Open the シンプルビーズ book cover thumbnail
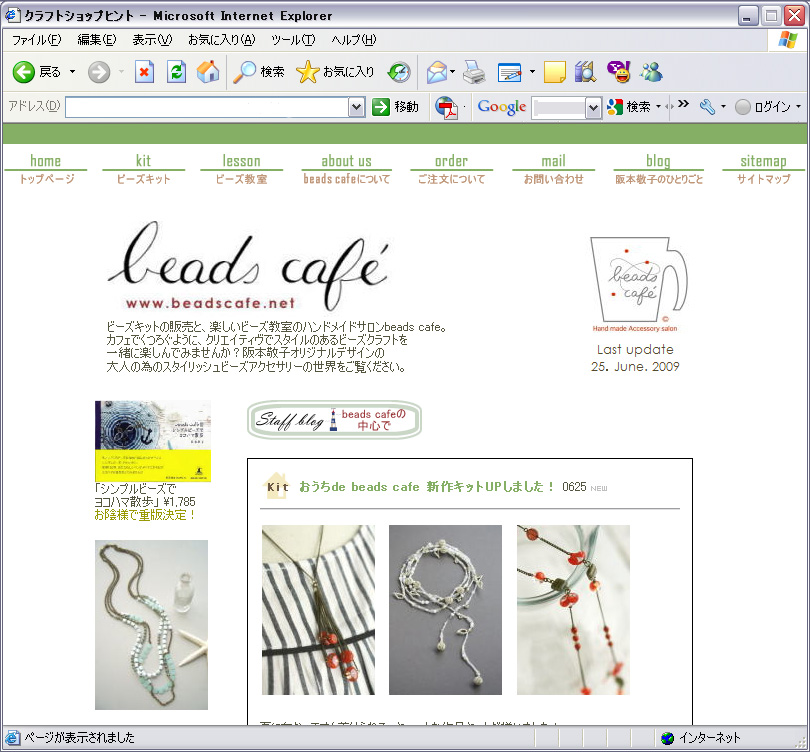This screenshot has width=810, height=752. [153, 441]
